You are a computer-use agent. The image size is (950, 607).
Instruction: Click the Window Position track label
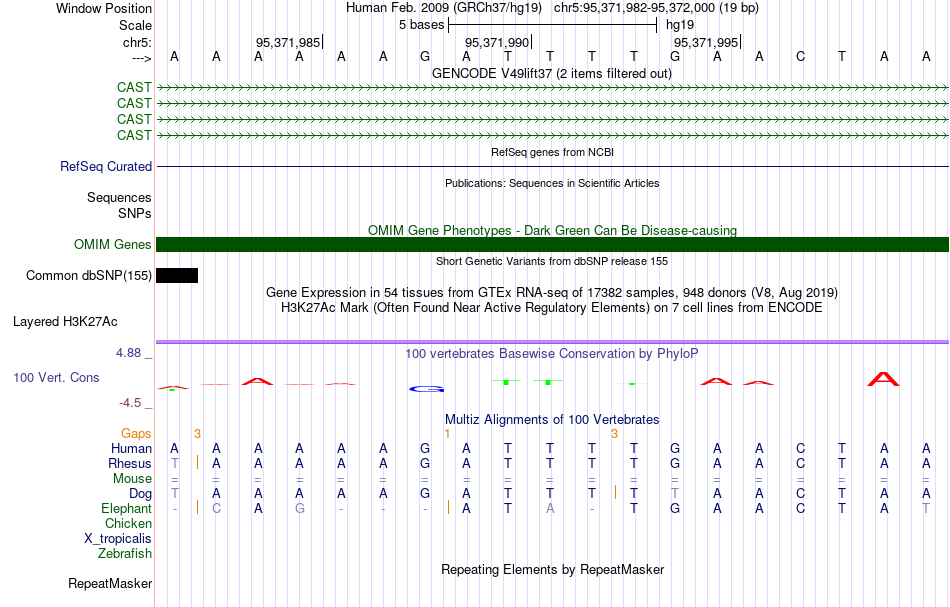[104, 8]
